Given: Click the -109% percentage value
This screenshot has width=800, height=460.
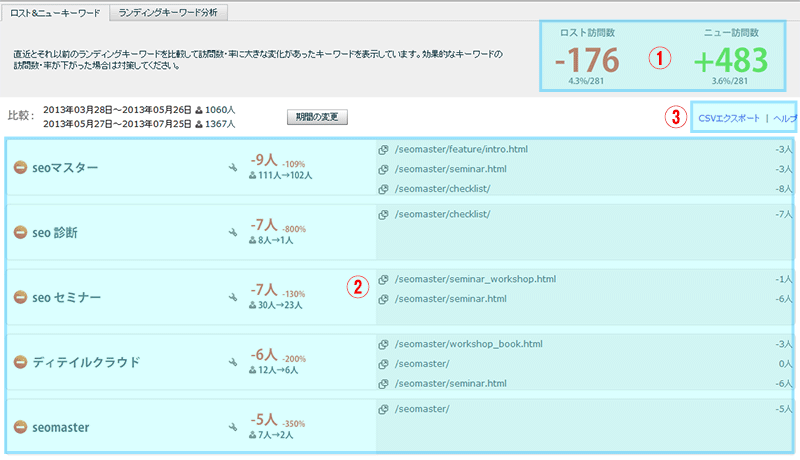Looking at the screenshot, I should click(x=293, y=164).
